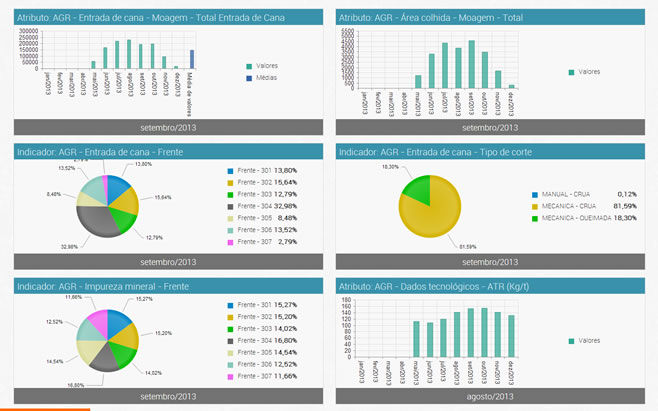Click the Entrada de cana - Tipo de corte header
658x411 pixels.
pyautogui.click(x=490, y=152)
